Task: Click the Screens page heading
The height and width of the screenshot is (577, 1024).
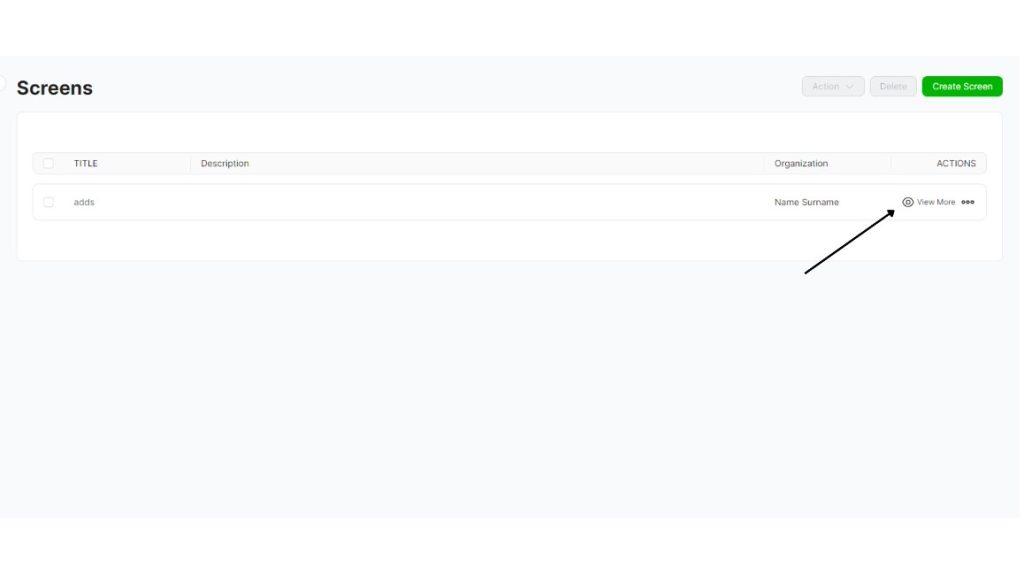Action: coord(55,88)
